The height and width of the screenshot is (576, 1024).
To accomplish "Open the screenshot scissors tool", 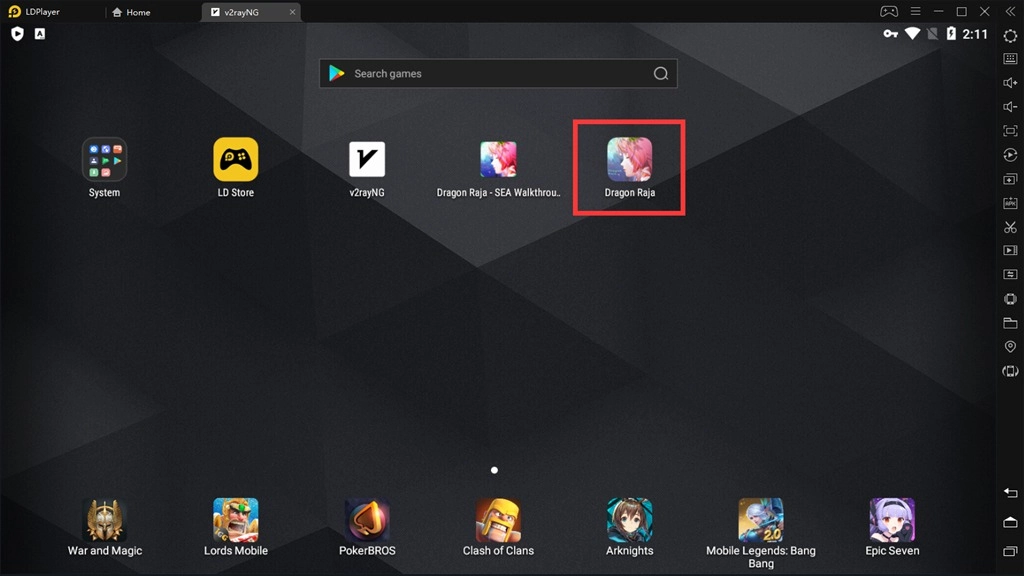I will [x=1010, y=227].
